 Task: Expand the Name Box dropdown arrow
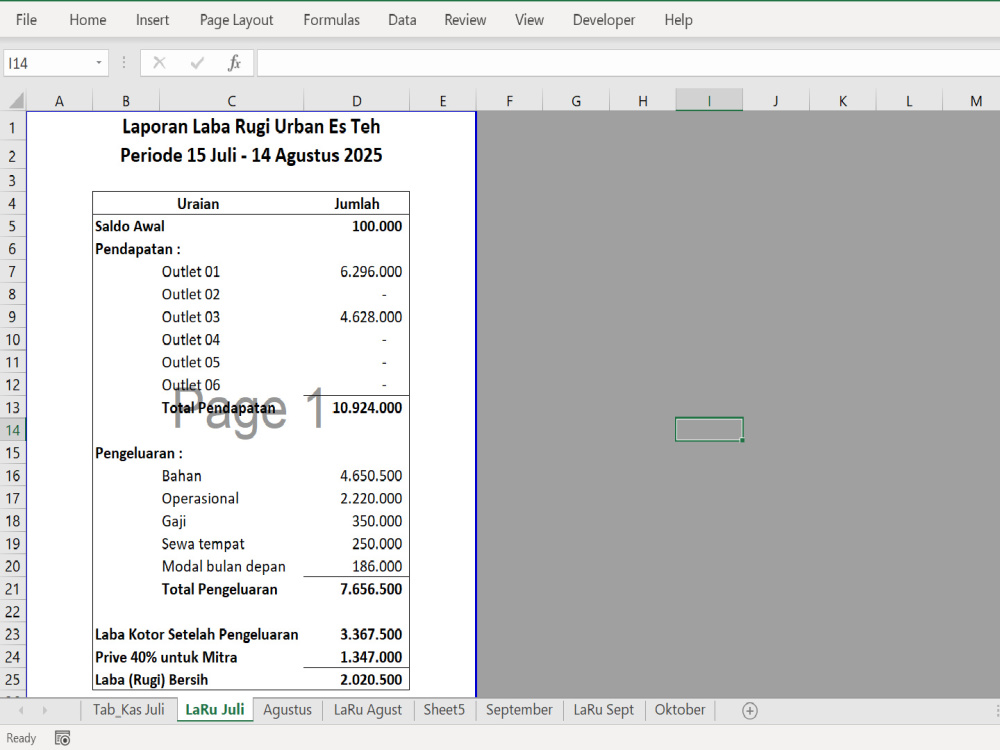click(99, 62)
